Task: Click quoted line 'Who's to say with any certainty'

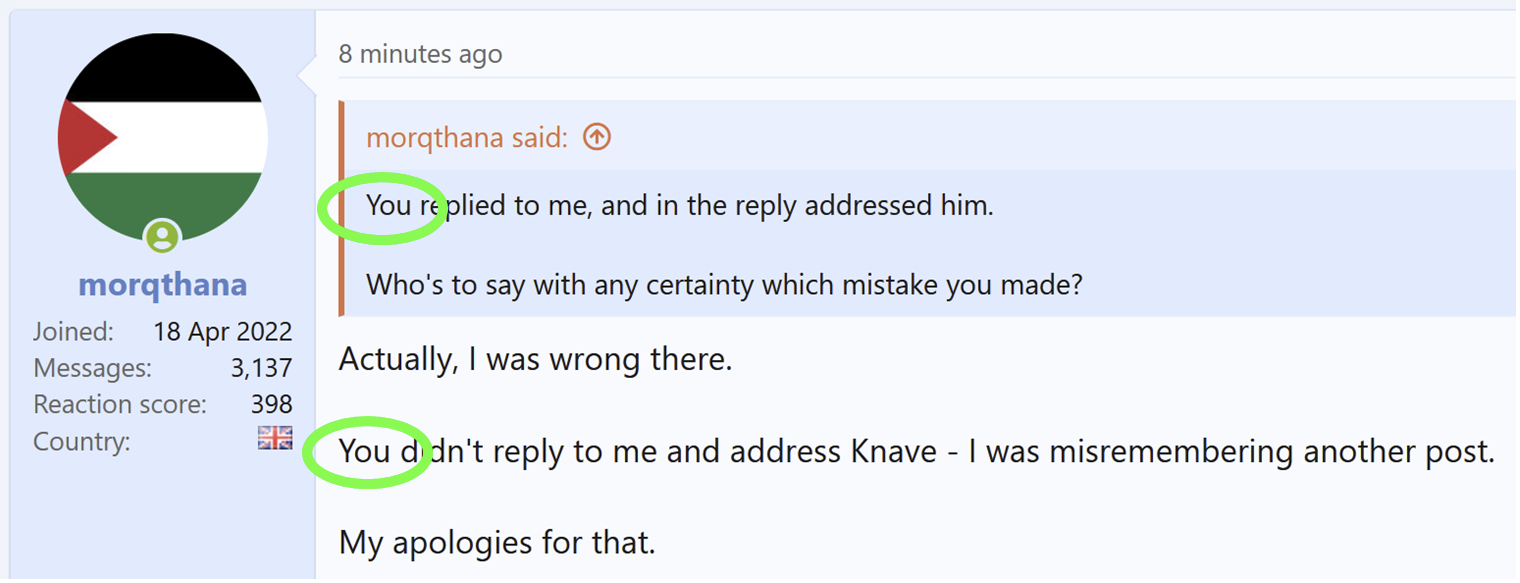Action: (x=724, y=285)
